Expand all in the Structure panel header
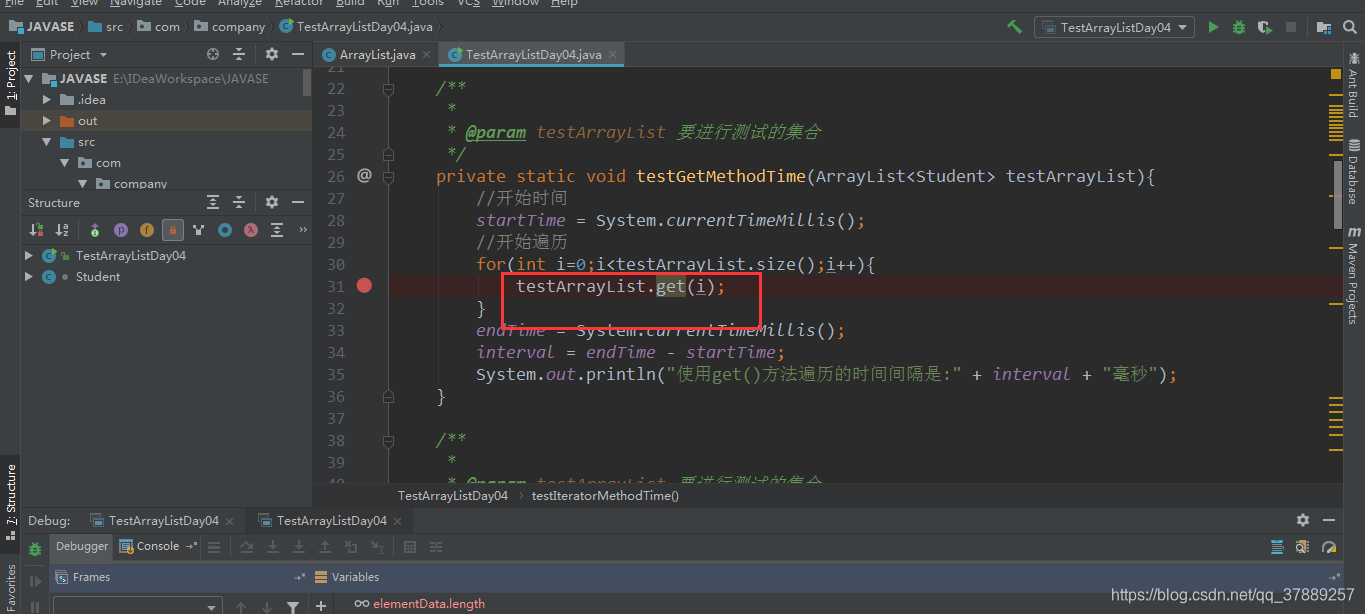Viewport: 1365px width, 614px height. pos(213,202)
